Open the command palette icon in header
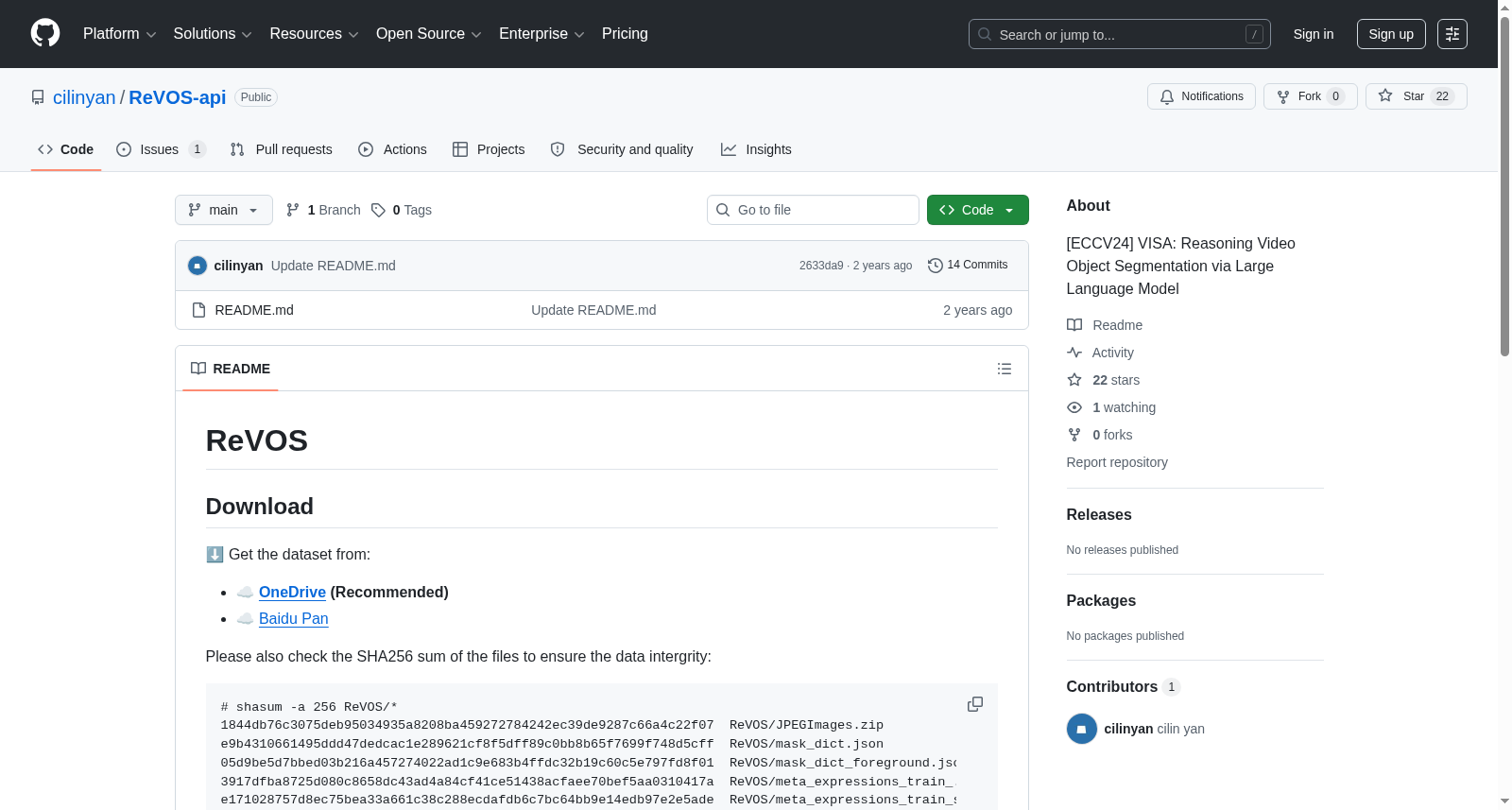The width and height of the screenshot is (1512, 810). 1452,34
